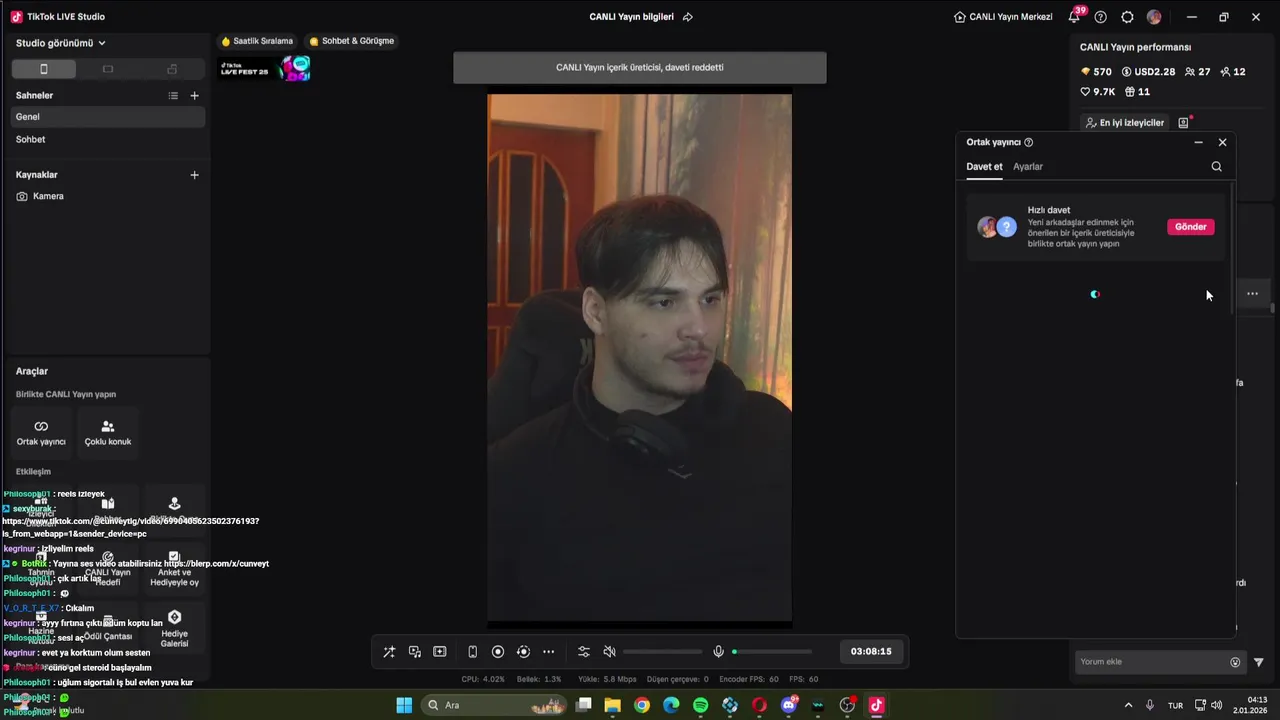Select the dual-screen layout mode
Viewport: 1280px width, 720px height.
click(172, 69)
